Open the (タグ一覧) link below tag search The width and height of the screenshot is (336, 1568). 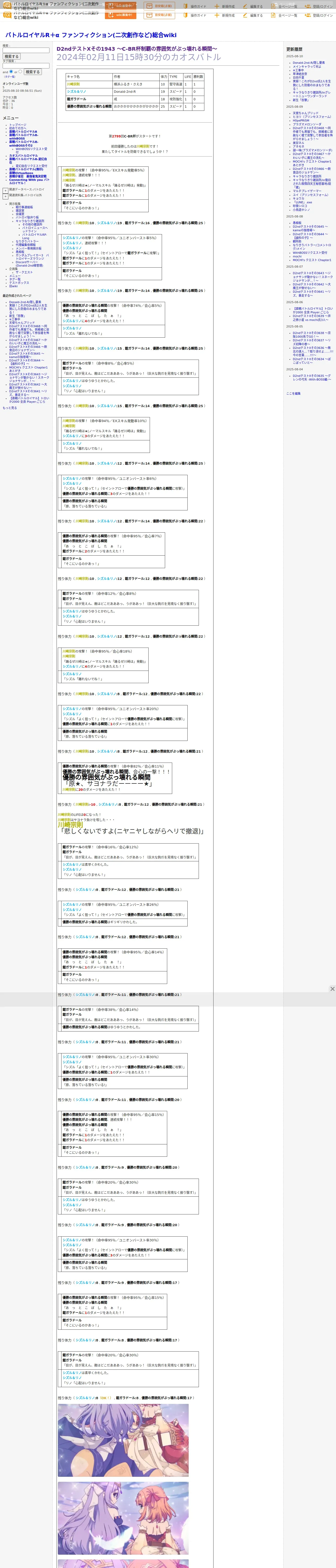click(x=10, y=77)
